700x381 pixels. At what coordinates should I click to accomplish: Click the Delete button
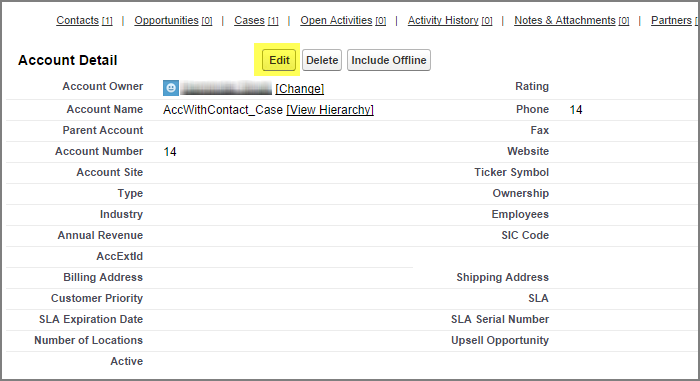322,60
